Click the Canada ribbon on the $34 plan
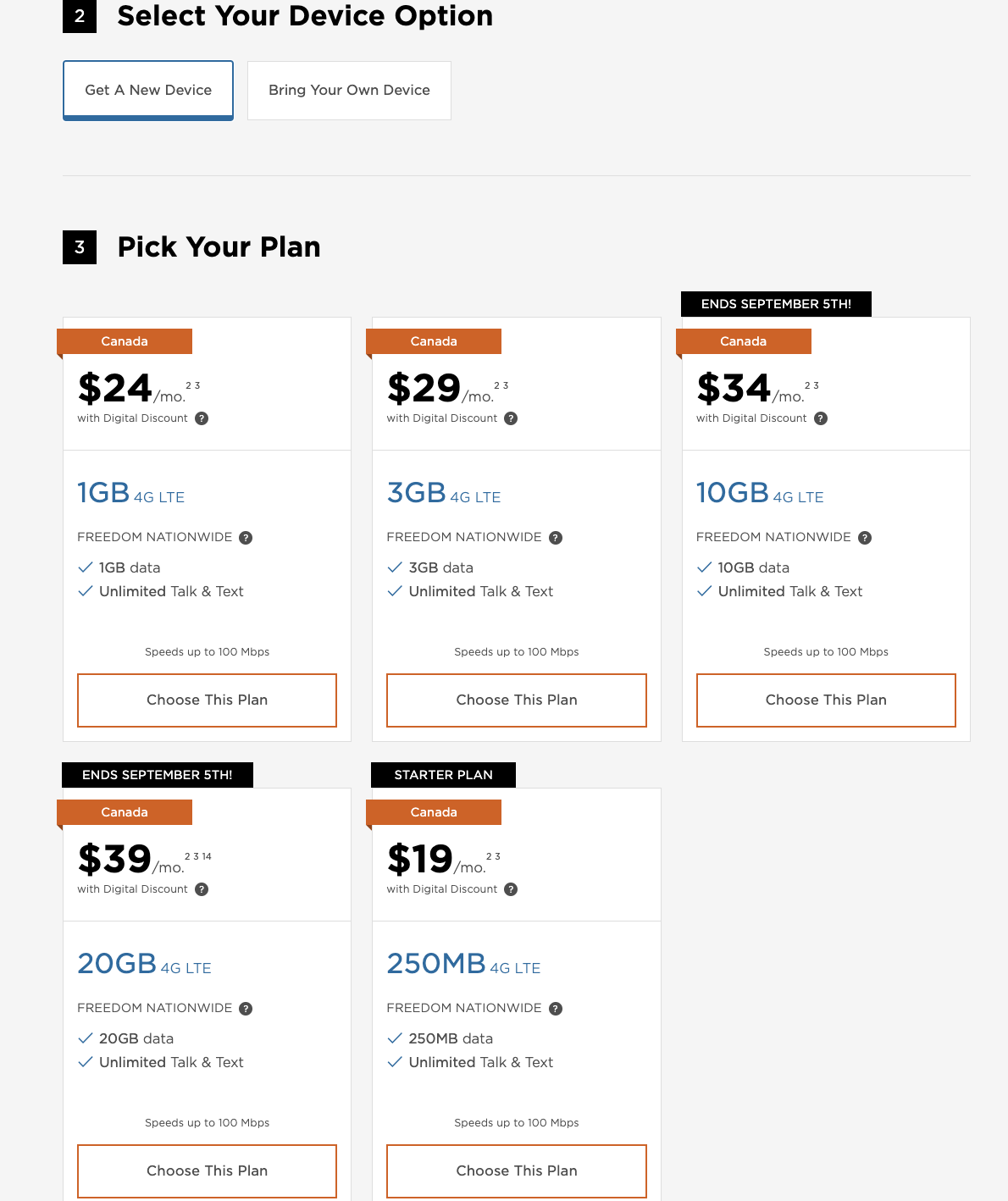Image resolution: width=1008 pixels, height=1201 pixels. tap(743, 341)
